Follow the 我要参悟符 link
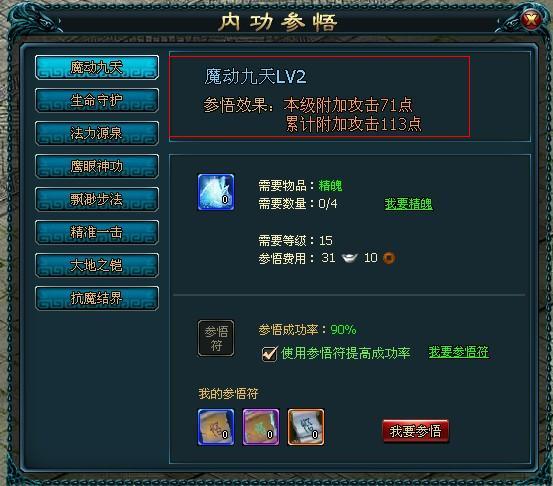 click(x=458, y=352)
